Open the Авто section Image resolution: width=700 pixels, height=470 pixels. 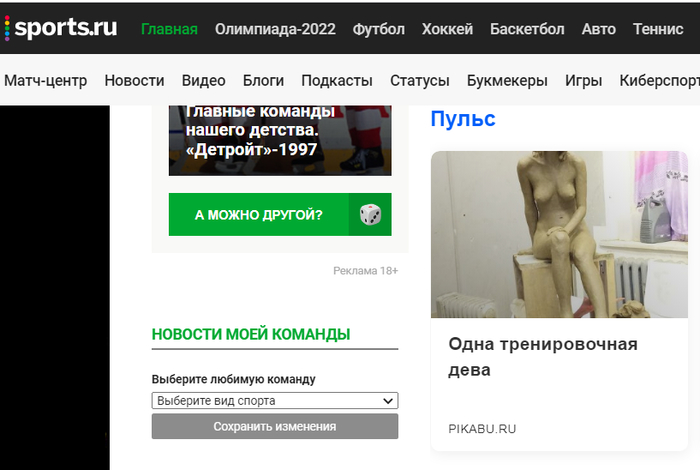(x=599, y=29)
